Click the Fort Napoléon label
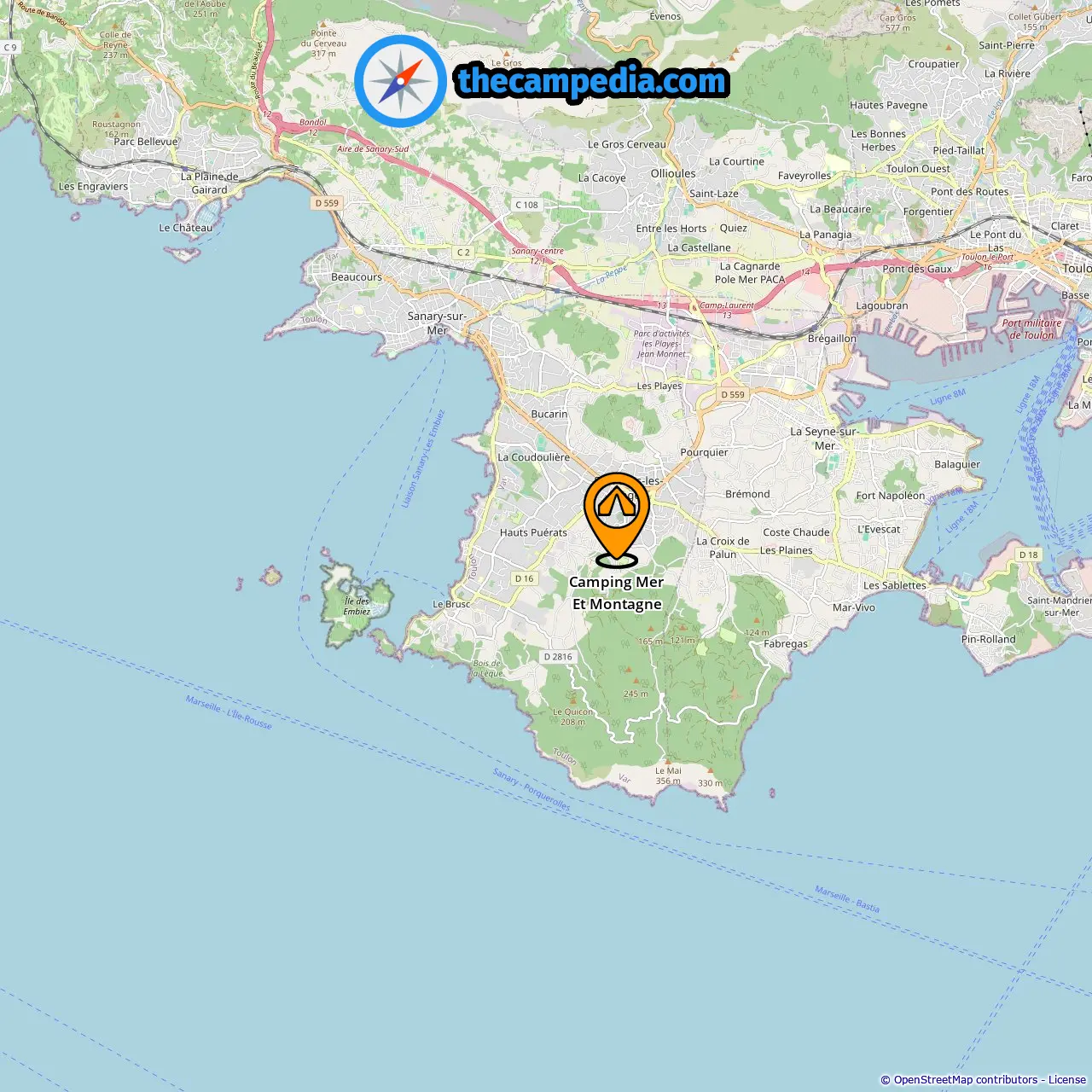This screenshot has height=1092, width=1092. click(x=891, y=496)
